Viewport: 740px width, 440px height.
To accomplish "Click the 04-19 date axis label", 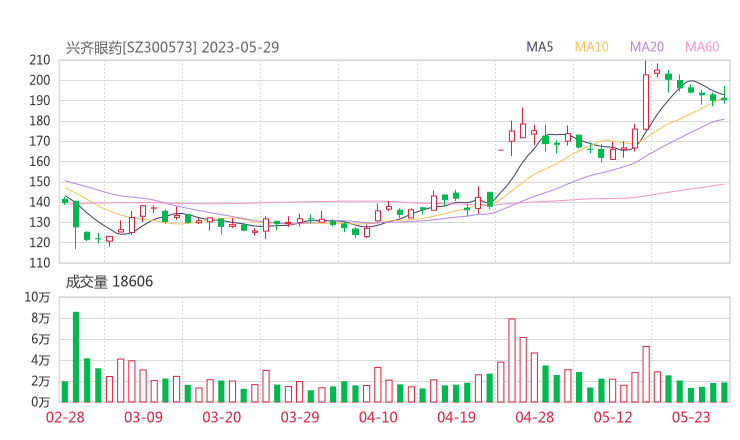I will point(456,417).
